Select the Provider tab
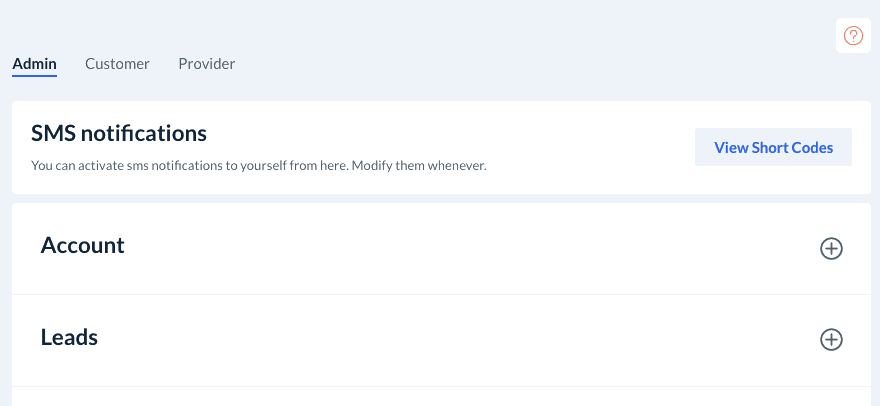Screen dimensions: 880x406 (x=206, y=64)
